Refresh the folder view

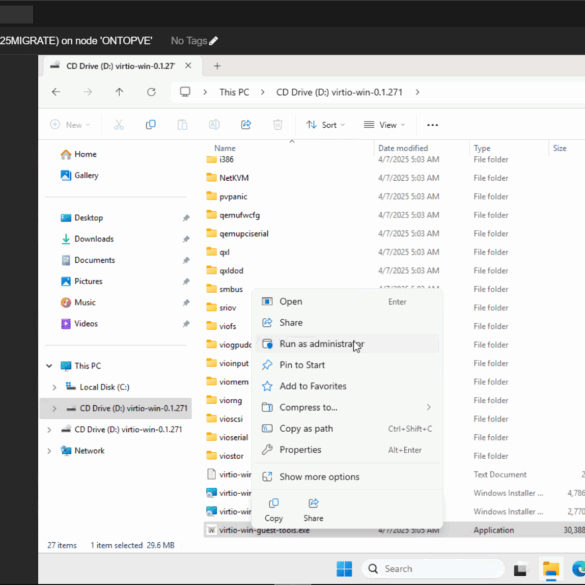coord(151,92)
